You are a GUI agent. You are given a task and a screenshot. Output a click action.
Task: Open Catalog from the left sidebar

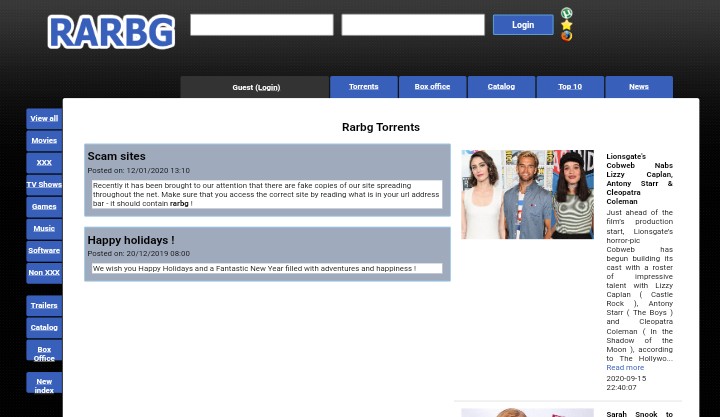tap(44, 327)
